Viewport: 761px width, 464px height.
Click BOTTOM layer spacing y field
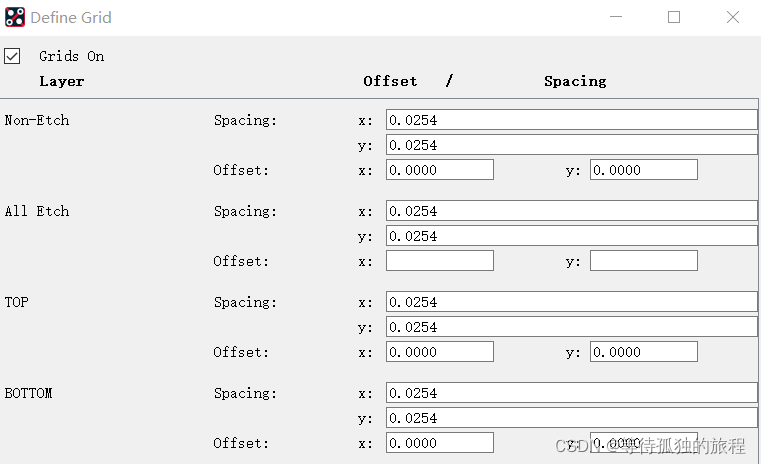[571, 418]
